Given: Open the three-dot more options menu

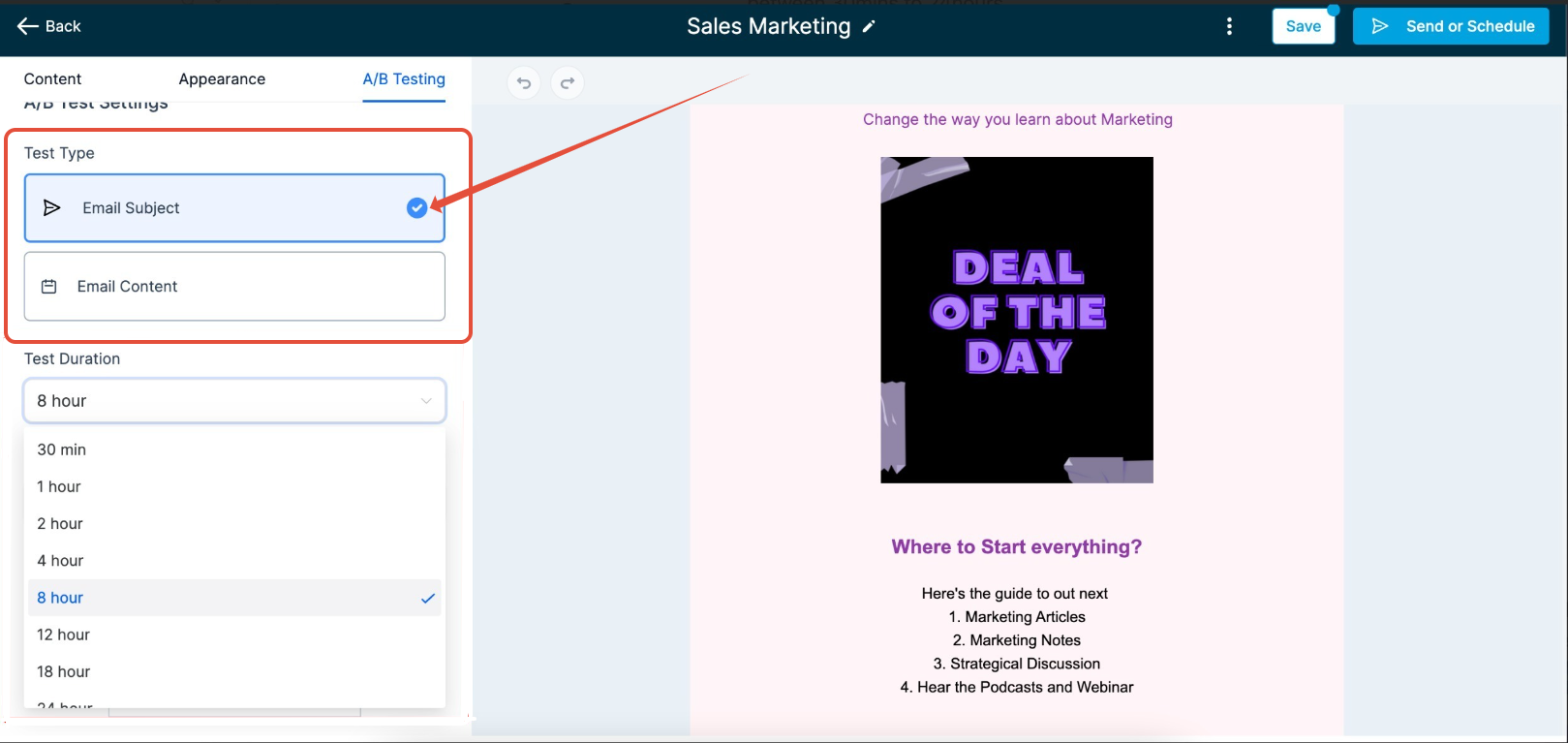Looking at the screenshot, I should pyautogui.click(x=1229, y=26).
